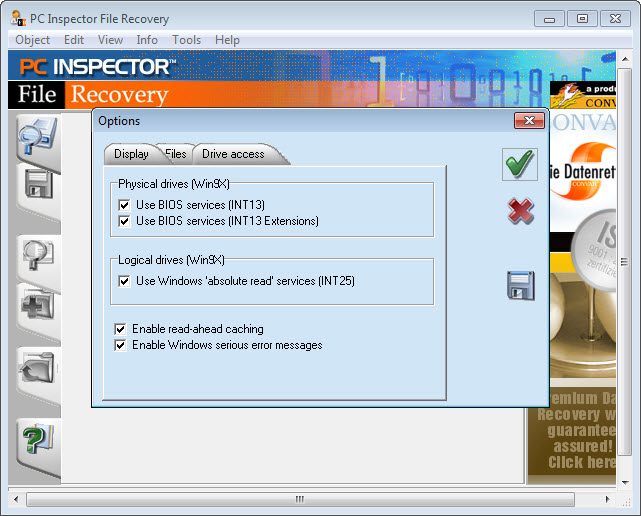Confirm options with the green checkmark

point(520,164)
